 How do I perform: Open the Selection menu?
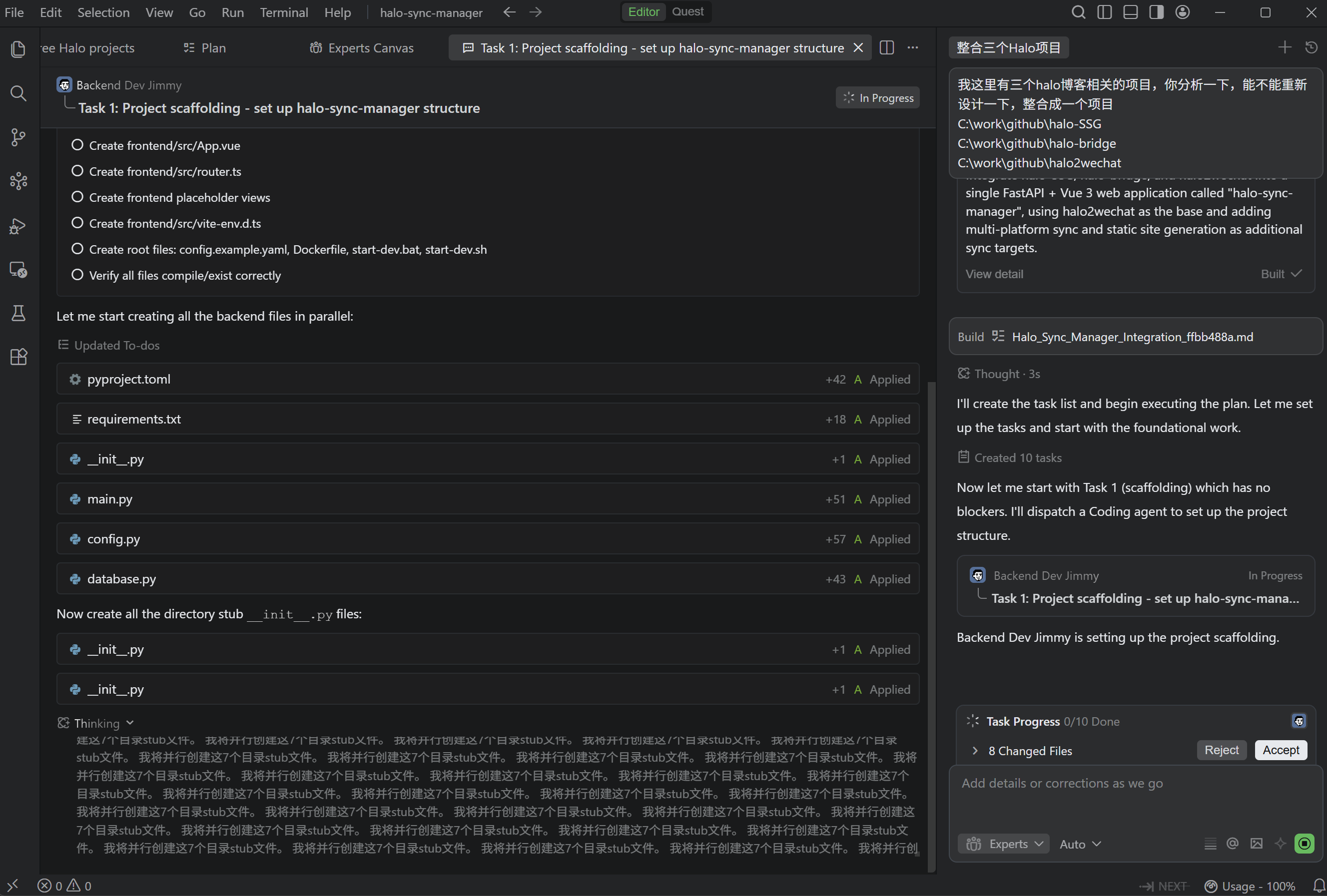click(x=103, y=12)
